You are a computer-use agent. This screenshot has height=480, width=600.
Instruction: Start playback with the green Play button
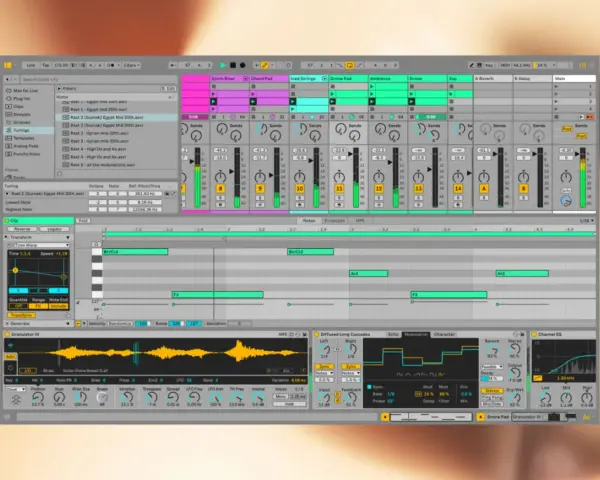point(223,65)
